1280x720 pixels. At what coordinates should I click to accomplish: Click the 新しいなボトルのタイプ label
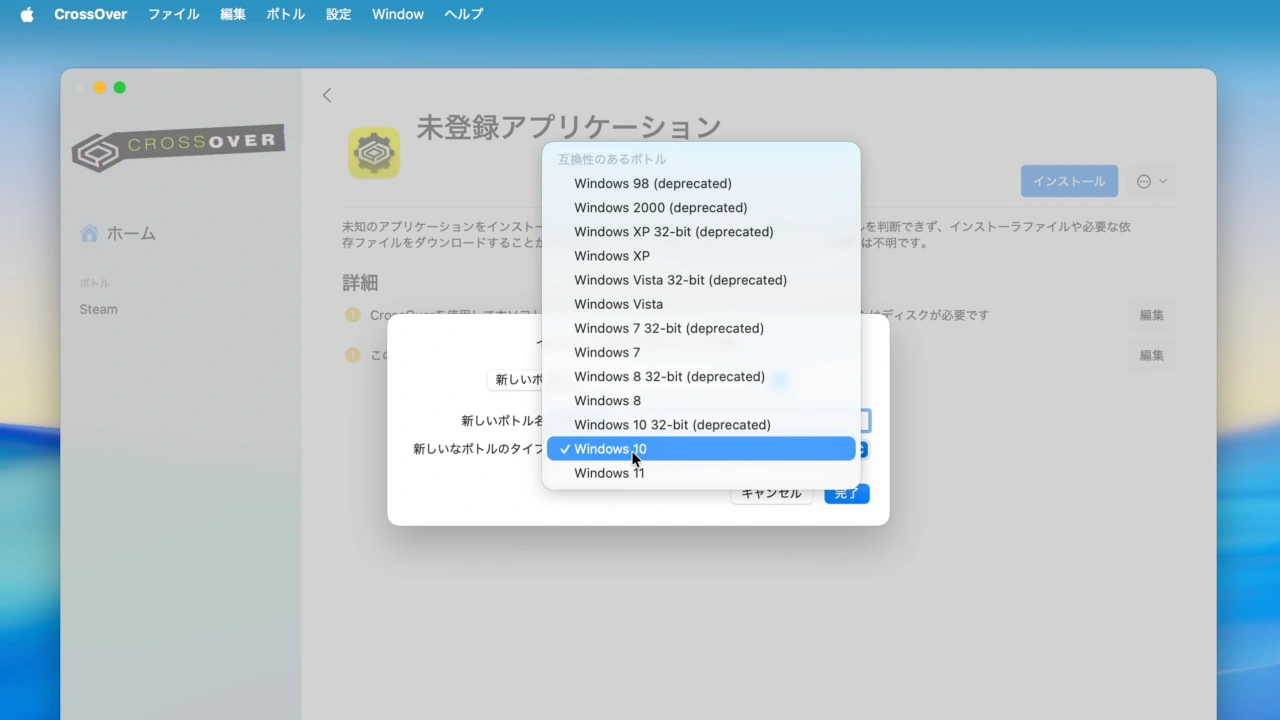(478, 449)
